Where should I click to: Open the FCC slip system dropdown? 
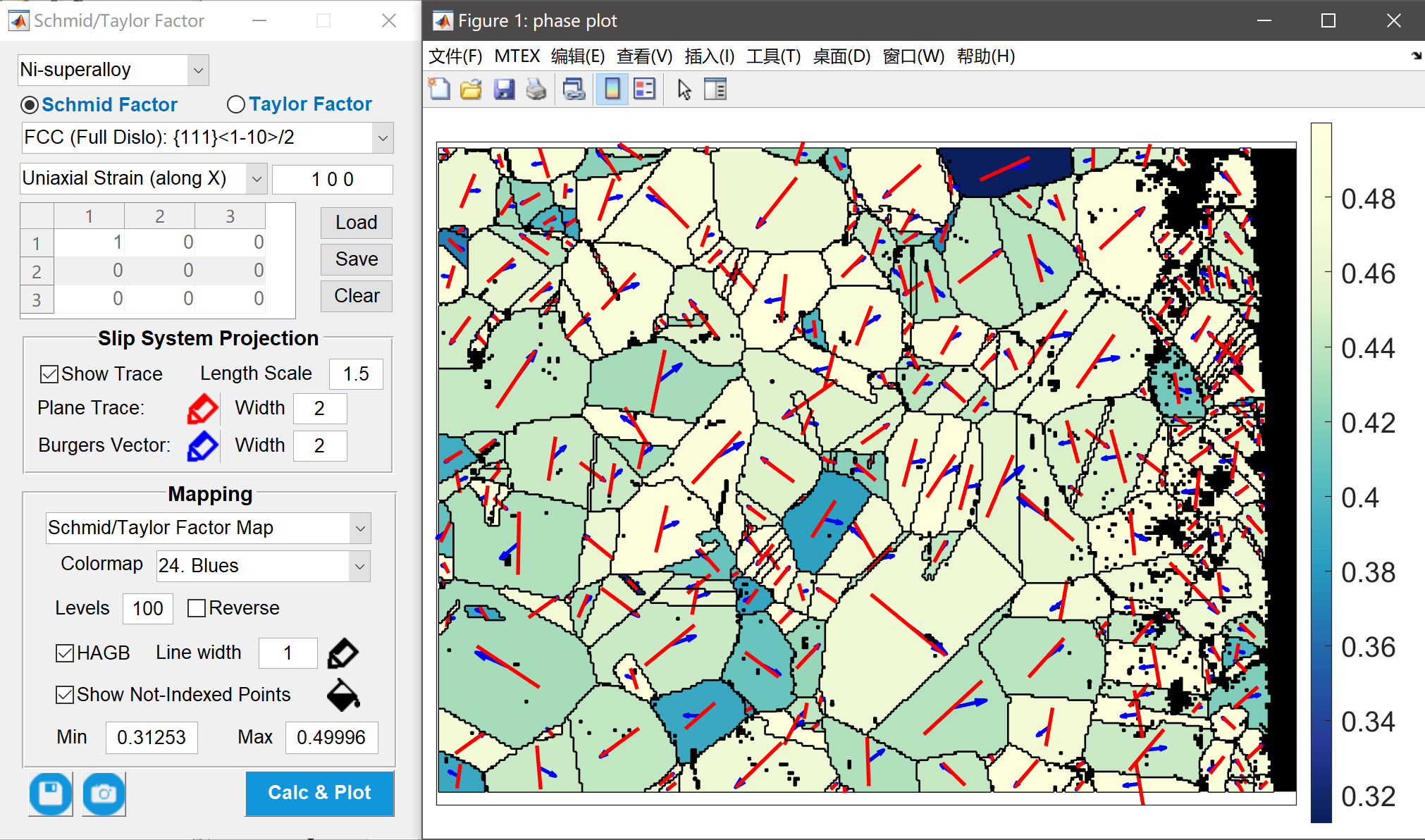383,138
